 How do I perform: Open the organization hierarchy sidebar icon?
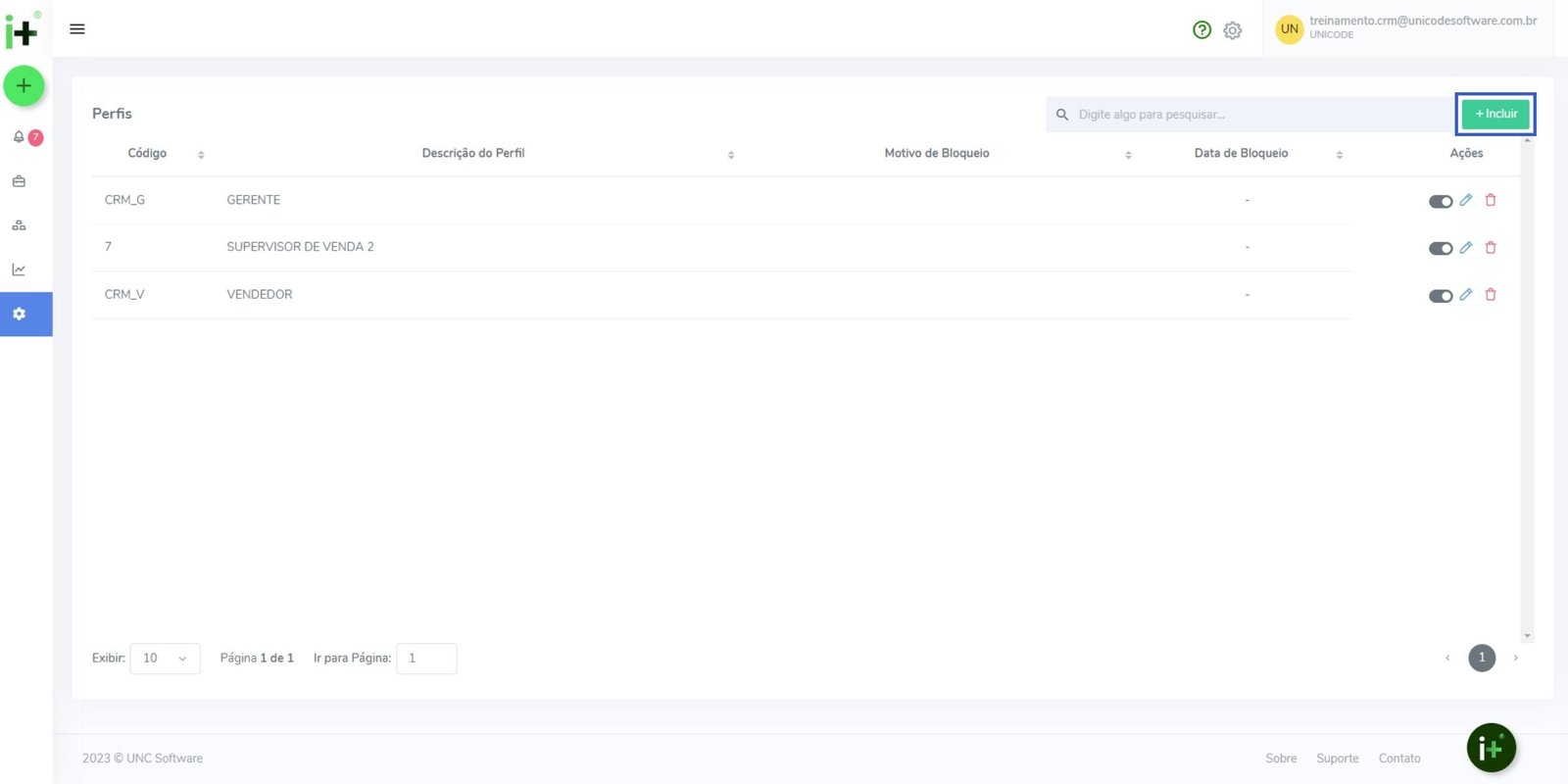coord(19,225)
